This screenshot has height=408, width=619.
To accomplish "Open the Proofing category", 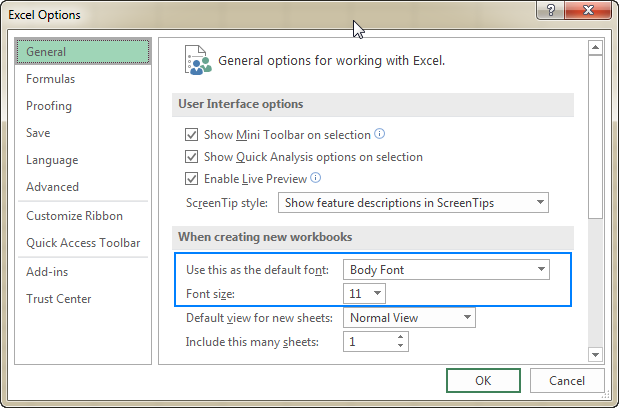I will 83,106.
